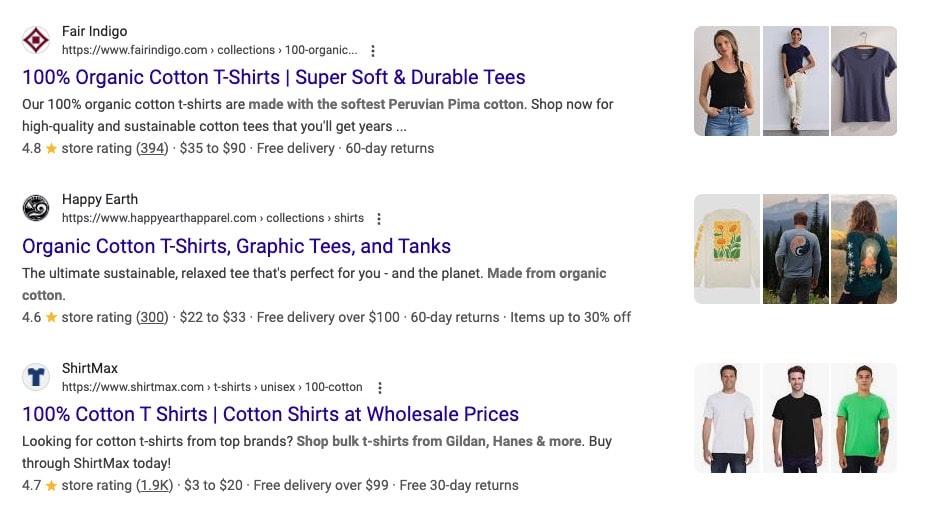The image size is (925, 521).
Task: Click the Happy Earth site favicon
Action: point(36,208)
